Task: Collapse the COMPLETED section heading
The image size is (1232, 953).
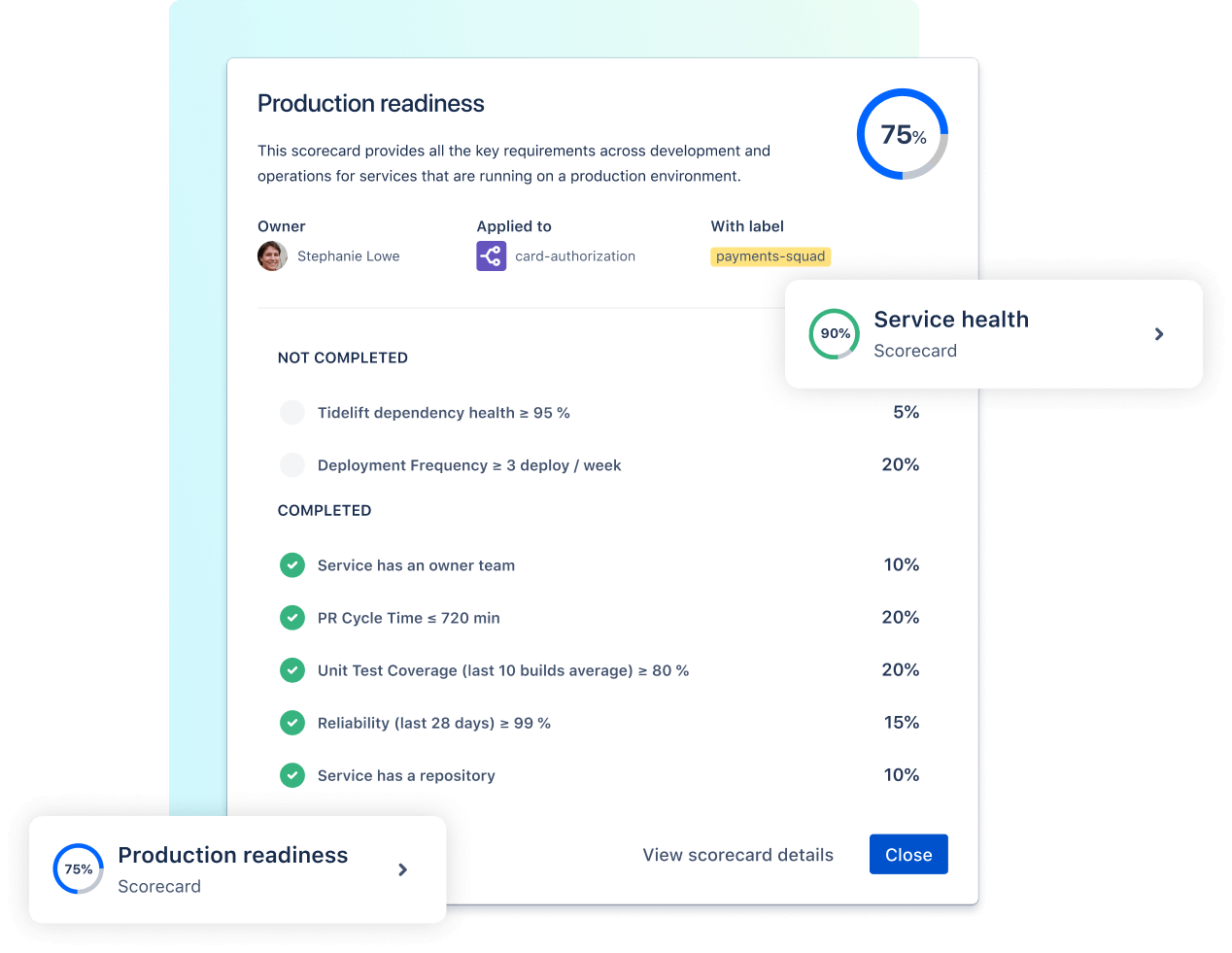Action: coord(325,510)
